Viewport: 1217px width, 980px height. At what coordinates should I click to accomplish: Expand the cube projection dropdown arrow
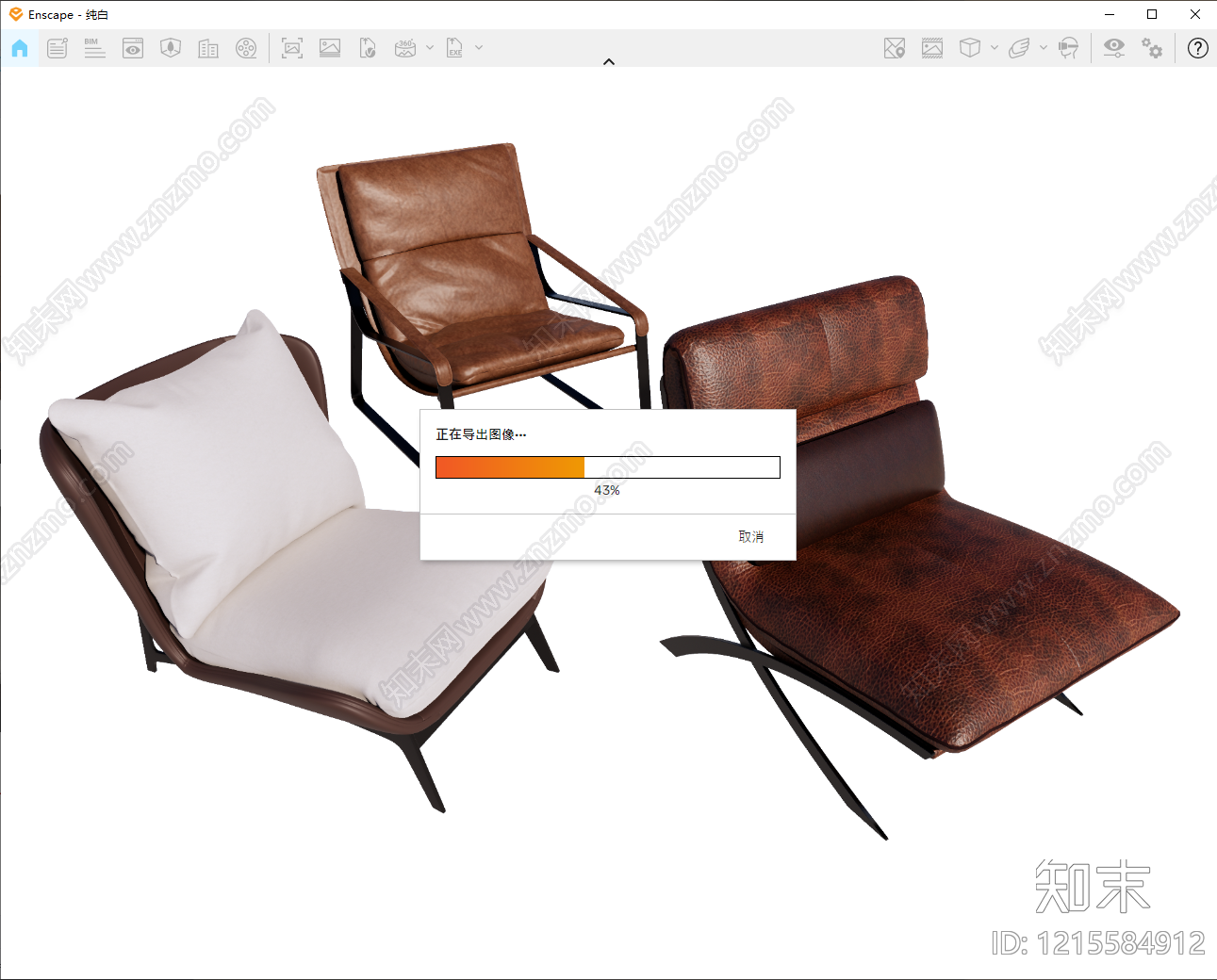pos(995,47)
